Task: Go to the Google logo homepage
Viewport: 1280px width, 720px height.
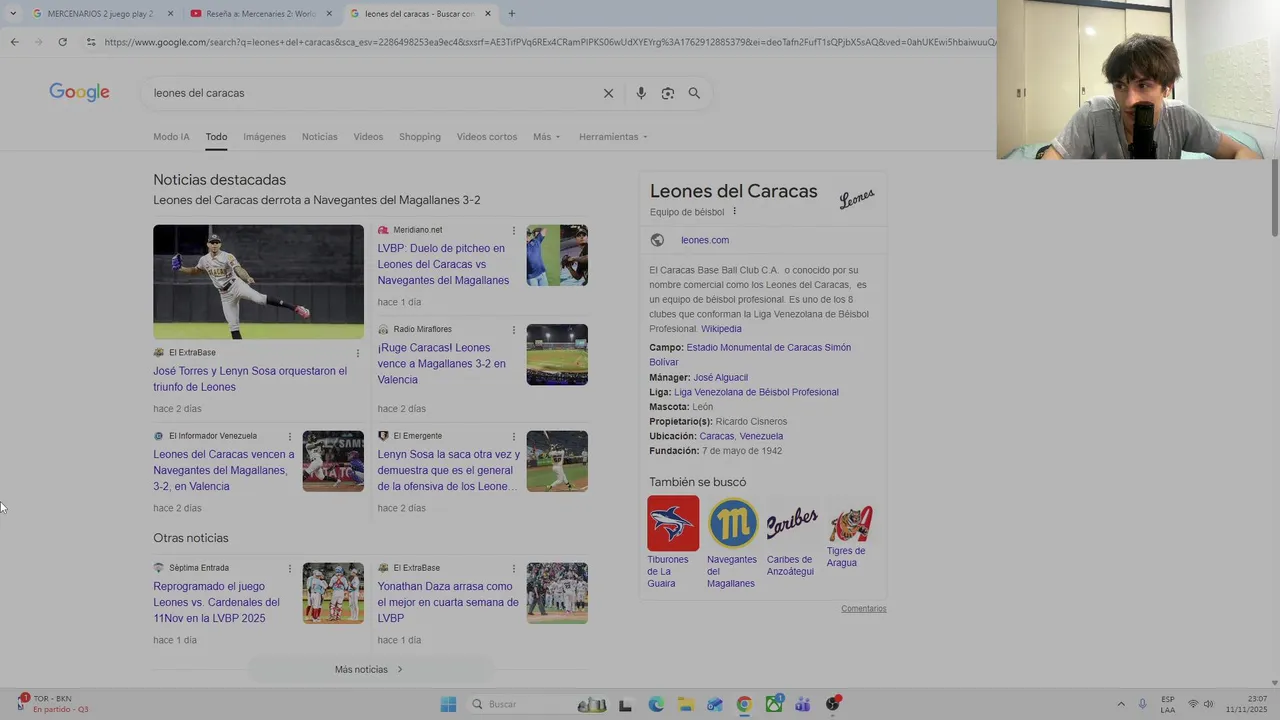Action: [x=79, y=92]
